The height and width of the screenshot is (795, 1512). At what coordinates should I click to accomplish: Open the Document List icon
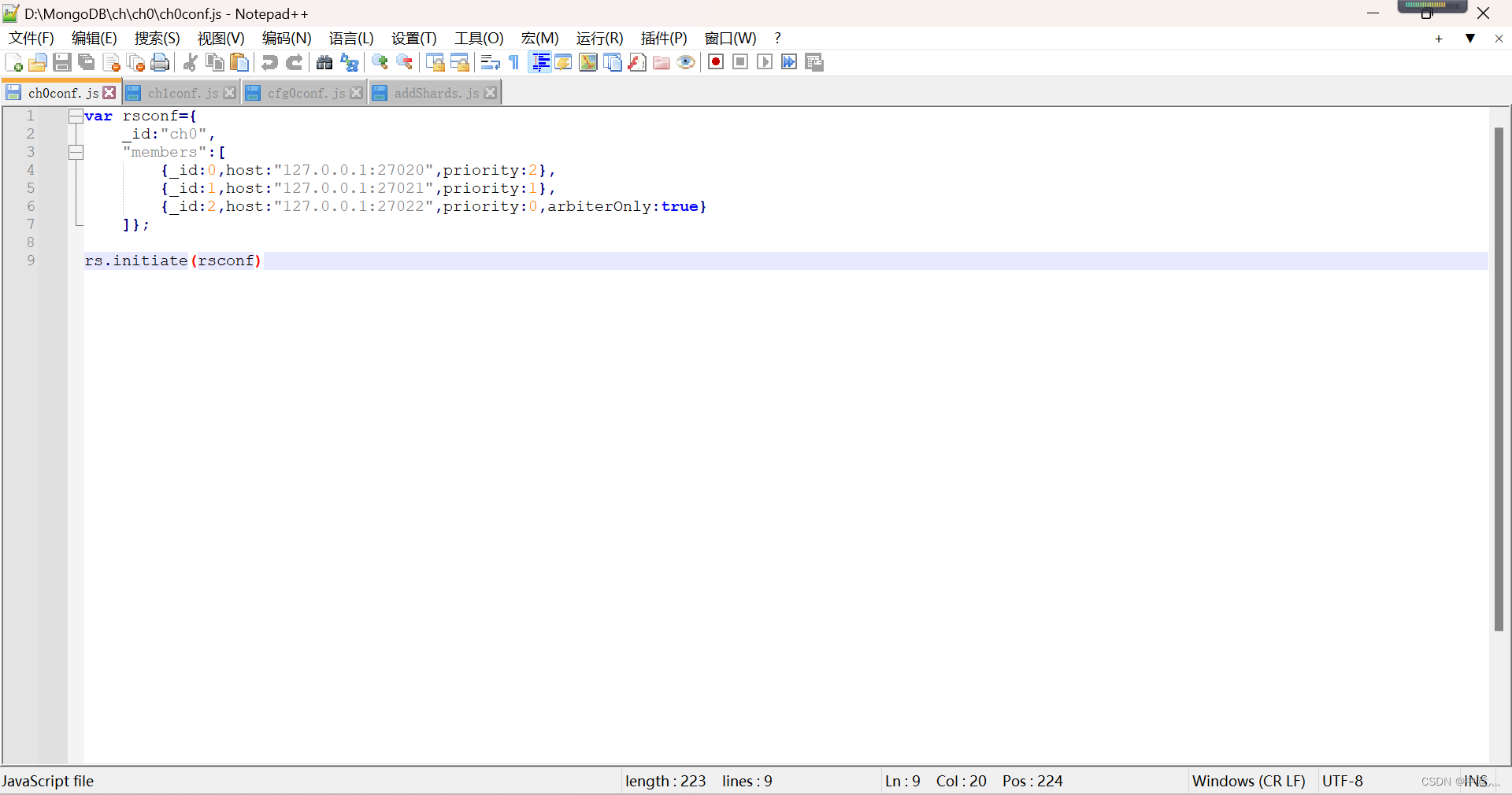tap(613, 62)
